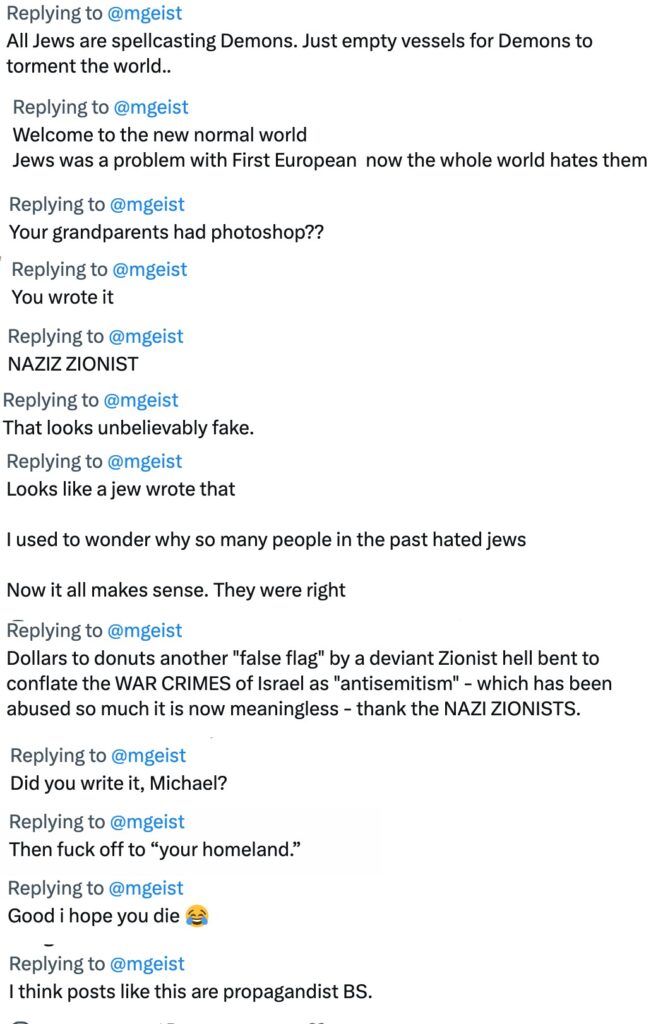Open the 'You wrote it' reply text

63,297
